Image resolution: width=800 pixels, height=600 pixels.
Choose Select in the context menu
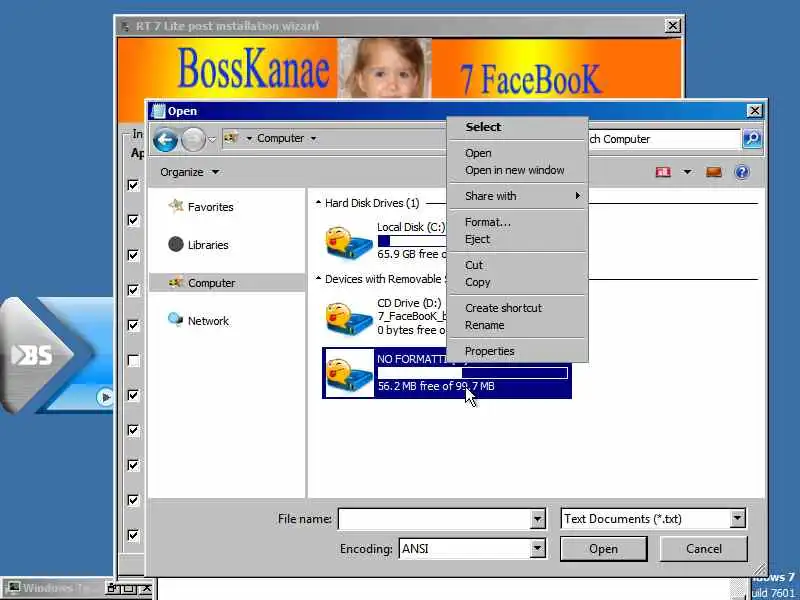(x=517, y=127)
